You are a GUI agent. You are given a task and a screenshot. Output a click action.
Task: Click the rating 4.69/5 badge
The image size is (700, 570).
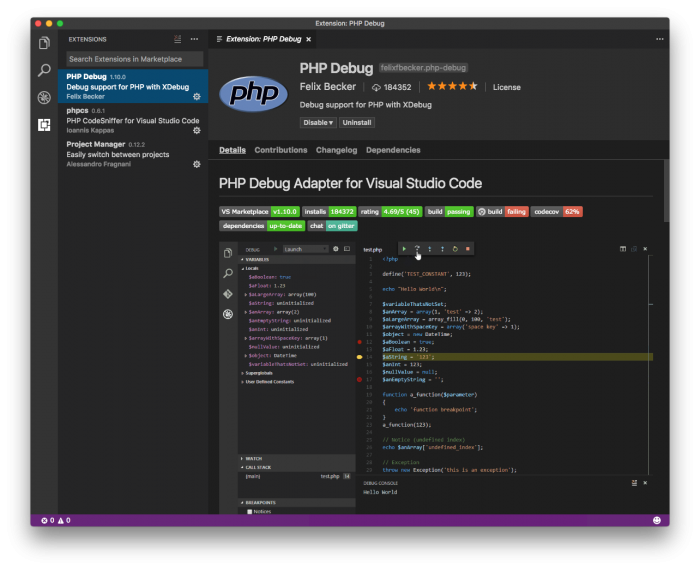tap(390, 212)
